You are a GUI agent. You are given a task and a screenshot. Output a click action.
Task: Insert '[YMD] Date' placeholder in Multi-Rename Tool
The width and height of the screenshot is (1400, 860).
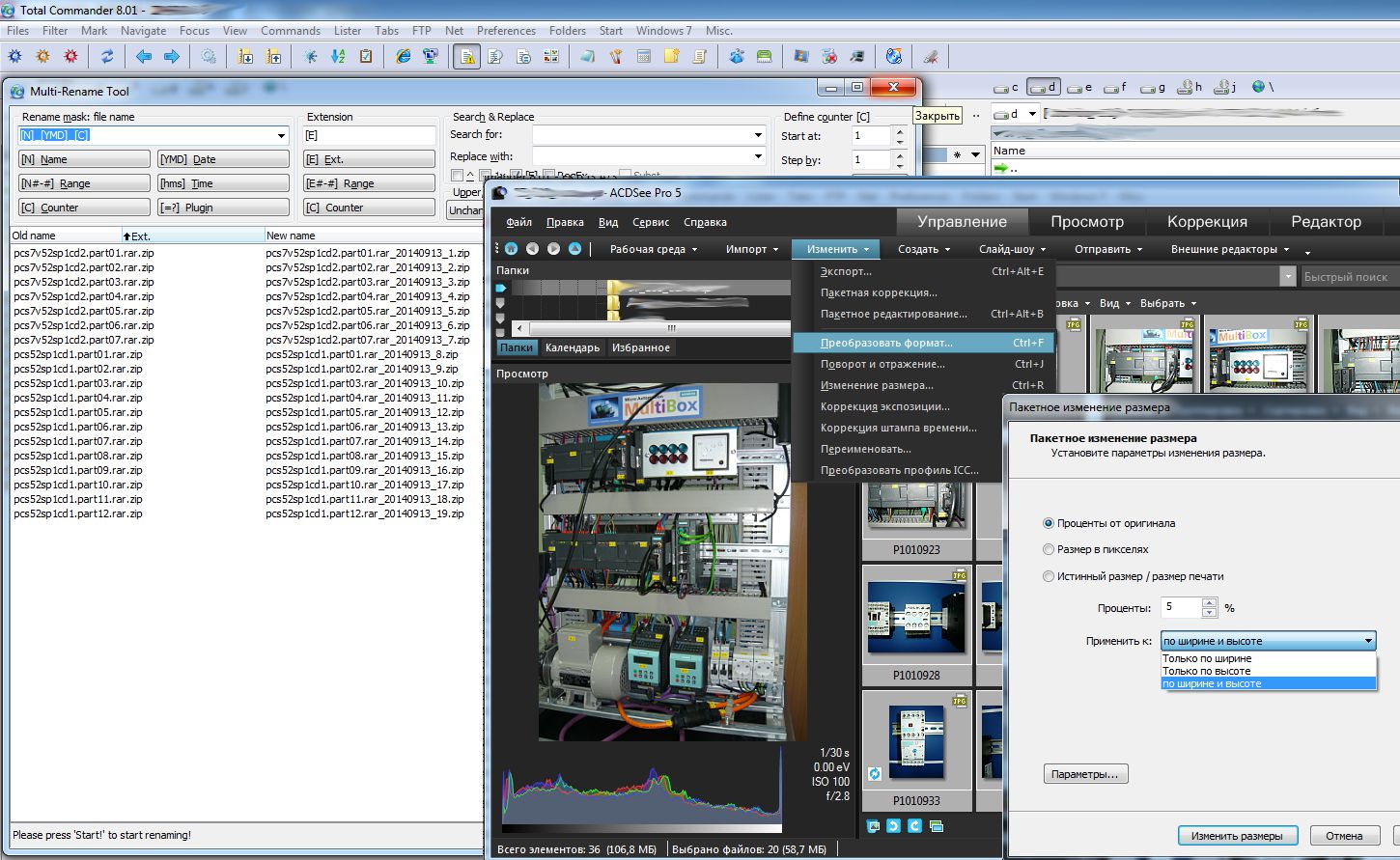point(223,159)
